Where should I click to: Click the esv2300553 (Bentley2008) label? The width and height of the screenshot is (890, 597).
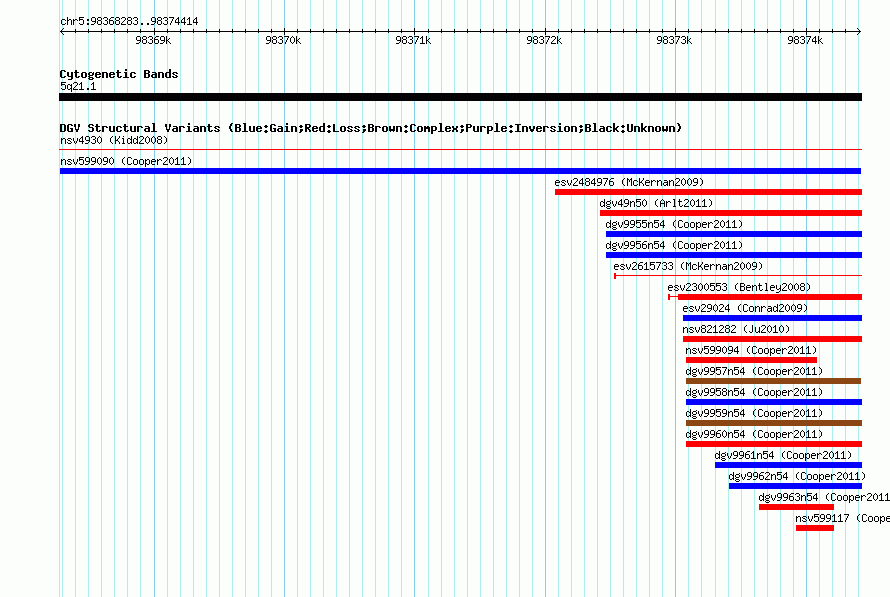pyautogui.click(x=739, y=287)
